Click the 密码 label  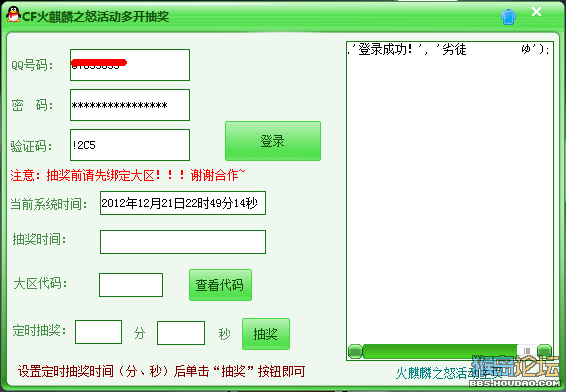pos(32,105)
